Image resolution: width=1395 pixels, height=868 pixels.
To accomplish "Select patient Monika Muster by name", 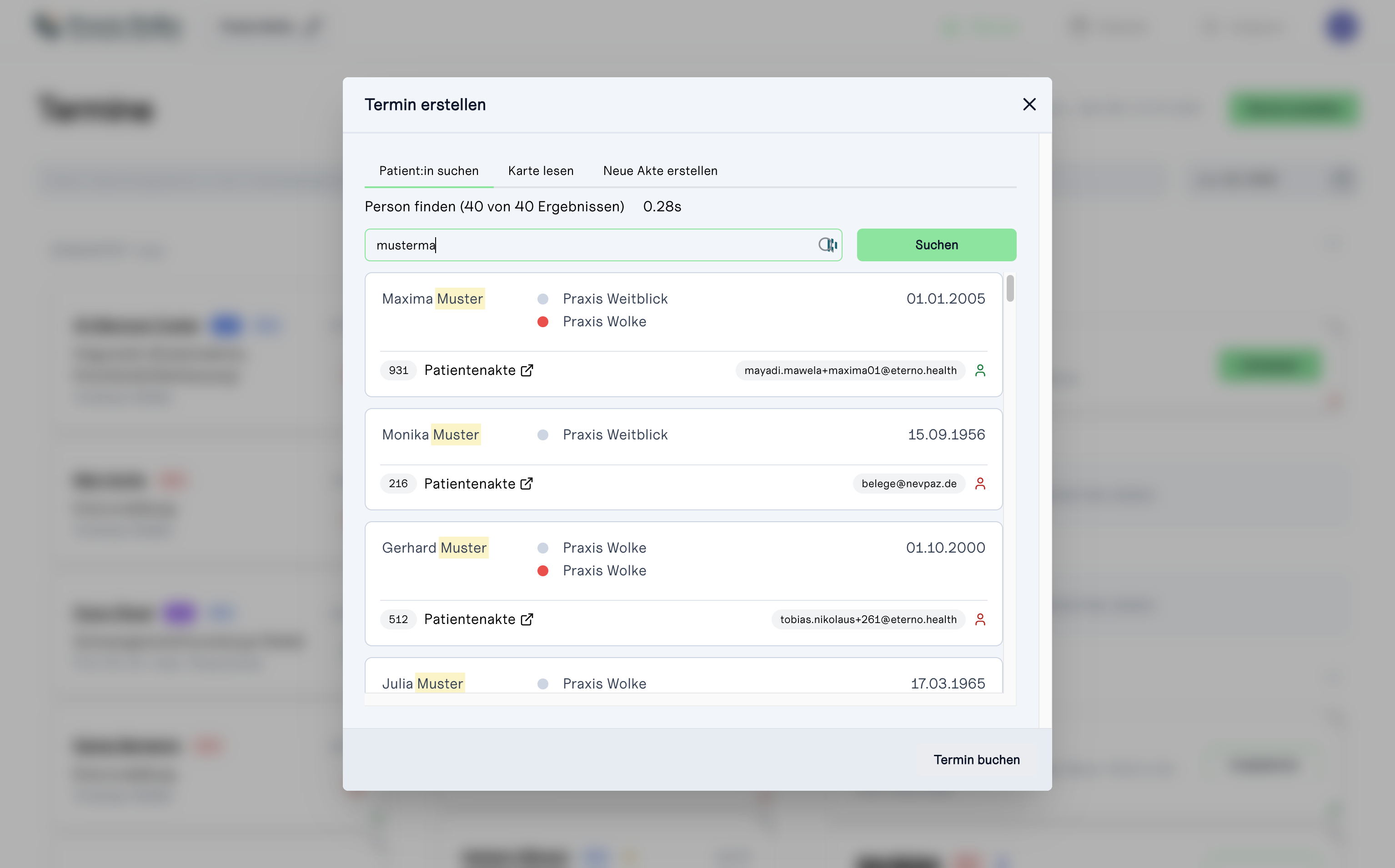I will pos(431,434).
